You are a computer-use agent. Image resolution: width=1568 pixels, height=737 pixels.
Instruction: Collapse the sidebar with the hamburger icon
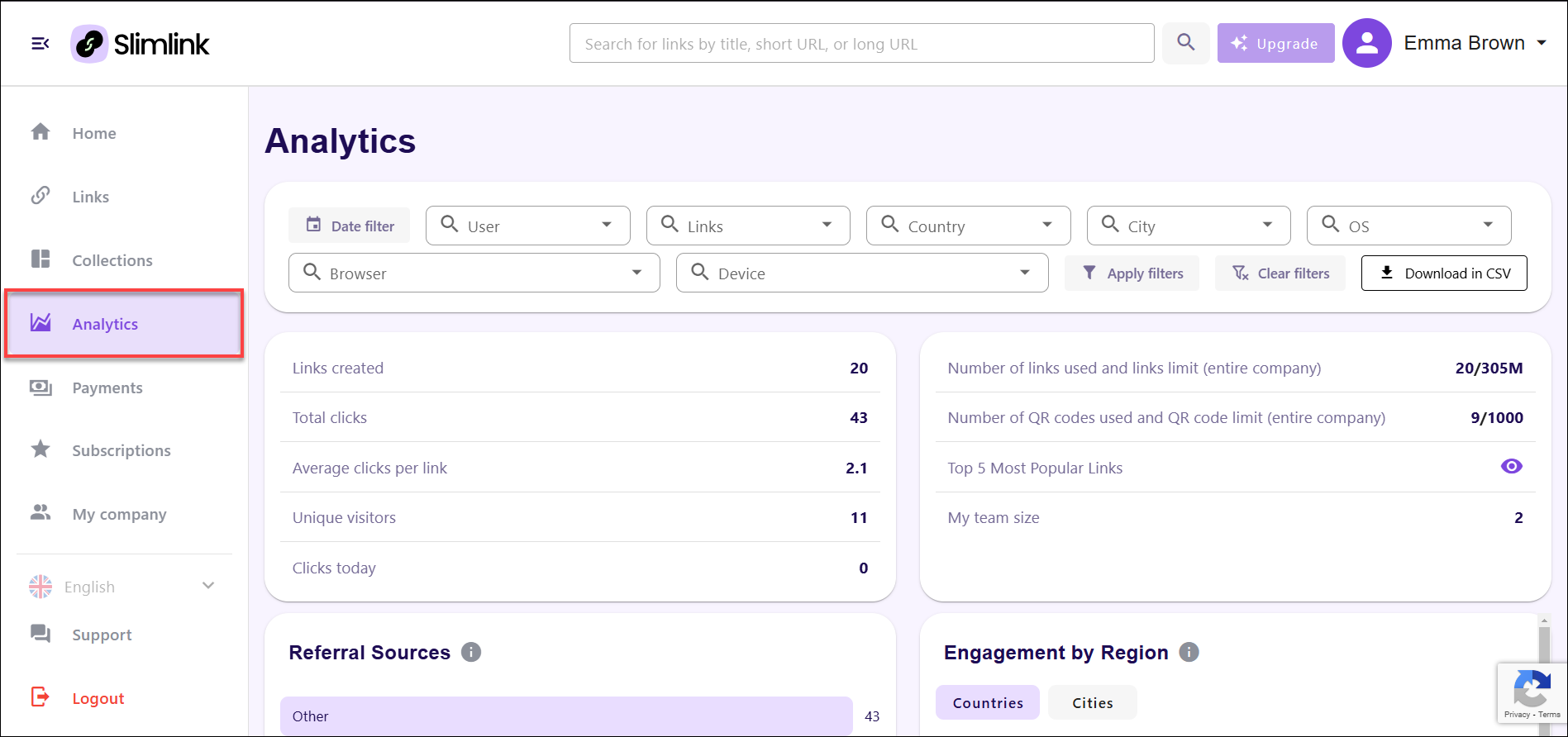pyautogui.click(x=40, y=44)
